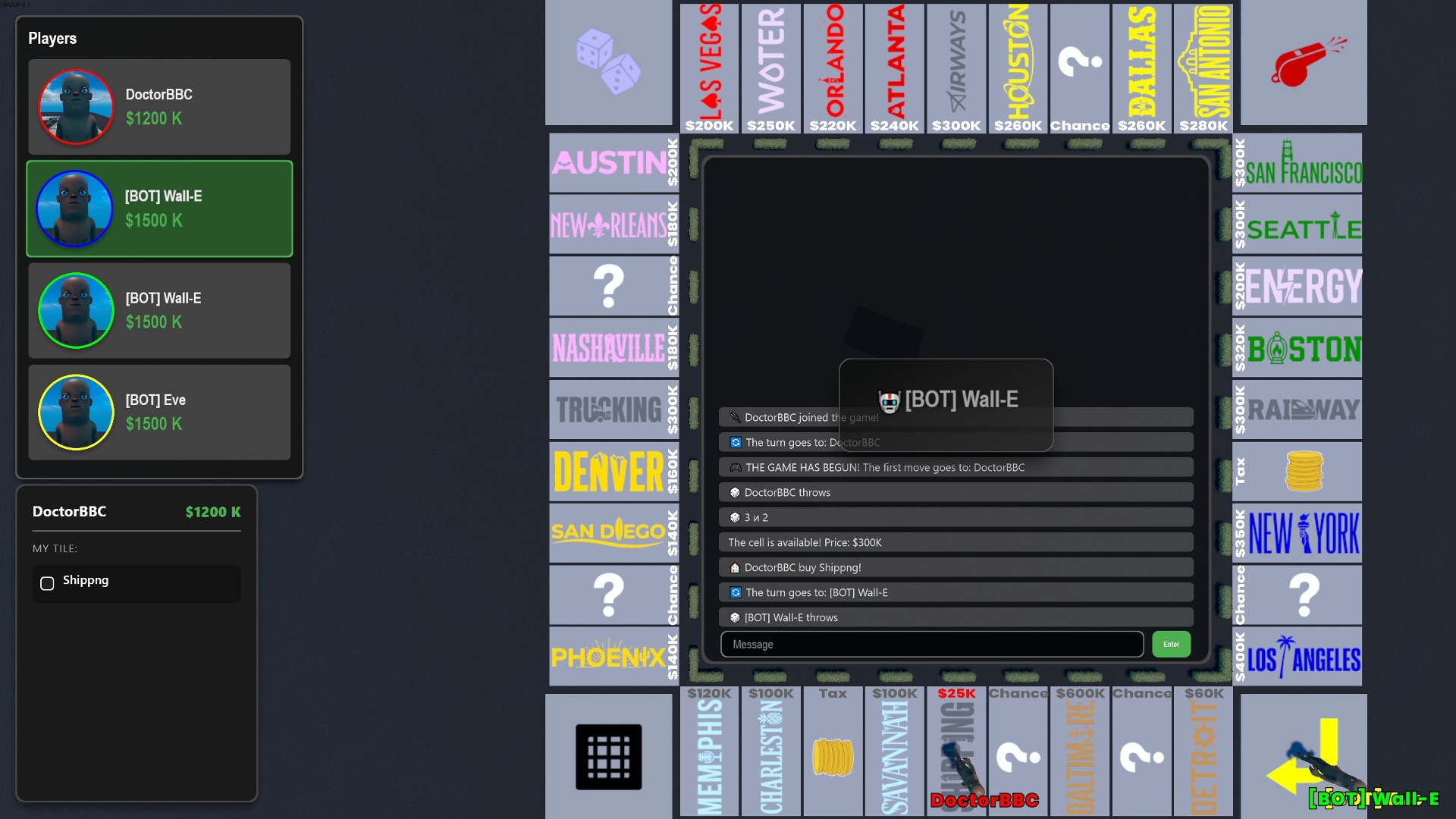
Task: Click the green-ringed Wall-E avatar
Action: [76, 310]
